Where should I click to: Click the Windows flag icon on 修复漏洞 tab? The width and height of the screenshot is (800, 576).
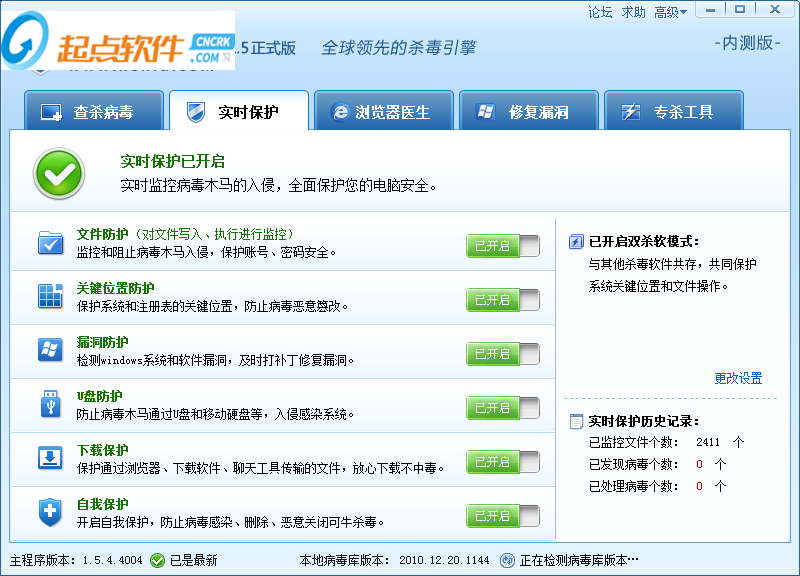(x=485, y=111)
